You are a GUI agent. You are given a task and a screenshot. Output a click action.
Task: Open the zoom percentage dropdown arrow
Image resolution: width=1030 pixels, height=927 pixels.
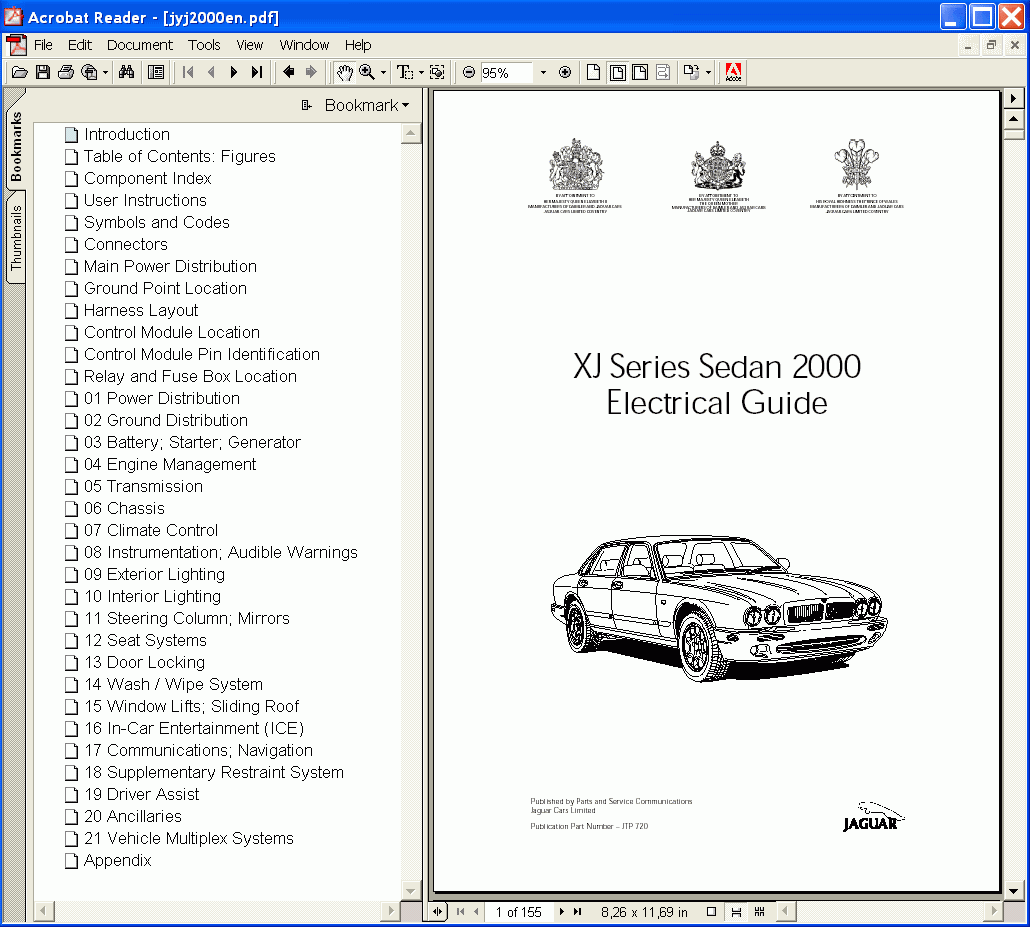(543, 72)
